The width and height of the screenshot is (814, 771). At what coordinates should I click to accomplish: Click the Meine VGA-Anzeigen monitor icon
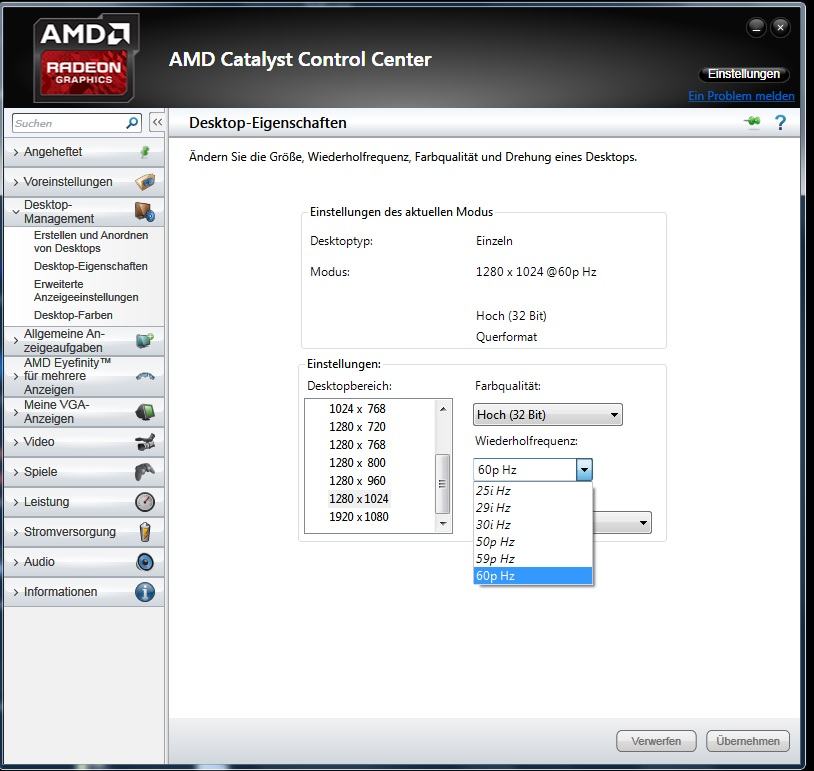(145, 412)
